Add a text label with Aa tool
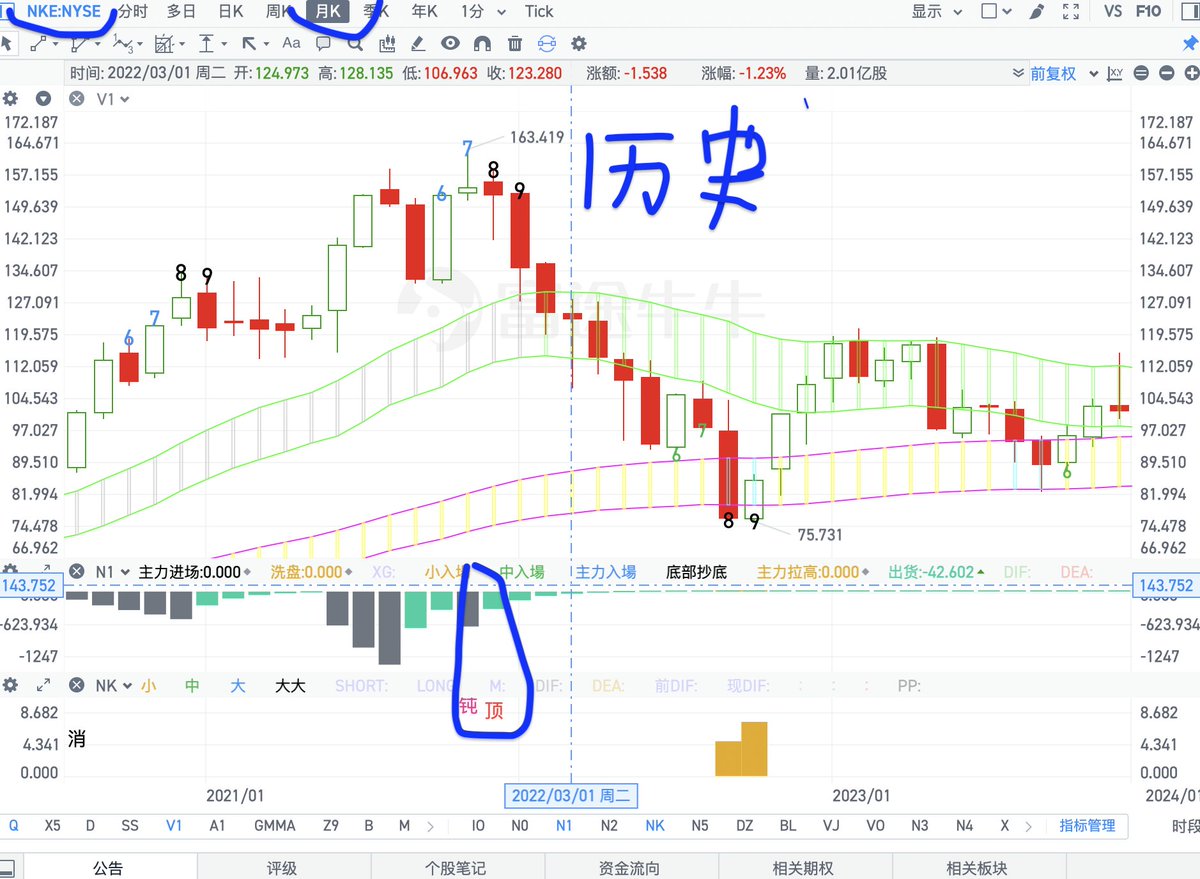1200x879 pixels. point(291,43)
